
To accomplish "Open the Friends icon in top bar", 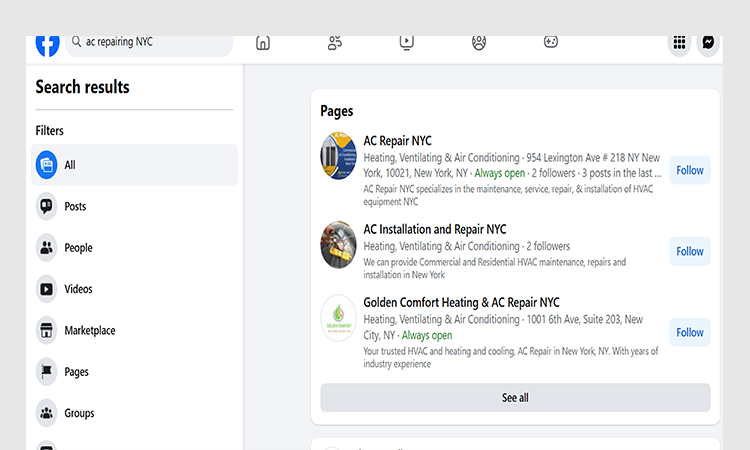I will click(335, 43).
